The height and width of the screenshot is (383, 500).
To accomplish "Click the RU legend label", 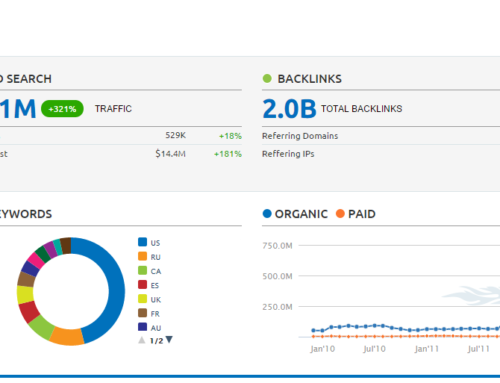I will pyautogui.click(x=155, y=257).
